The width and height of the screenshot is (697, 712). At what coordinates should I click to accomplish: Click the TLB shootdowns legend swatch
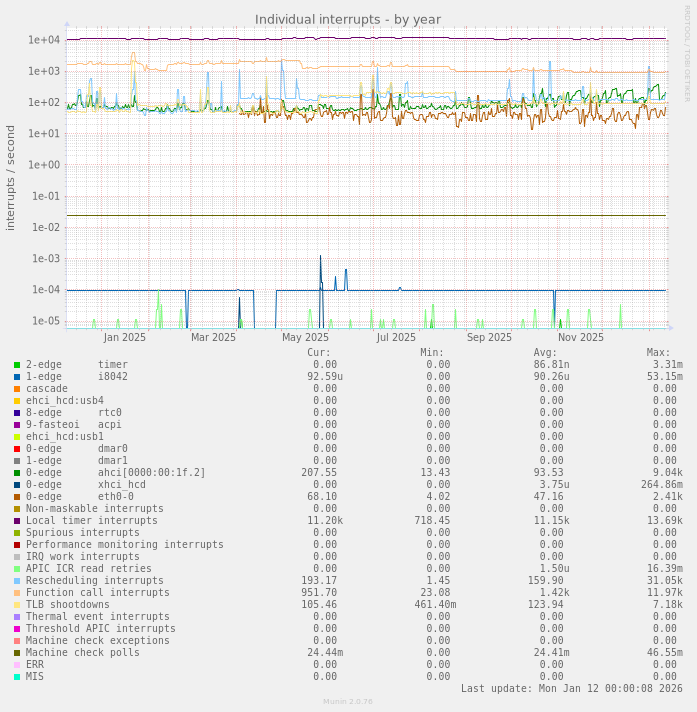(x=17, y=605)
